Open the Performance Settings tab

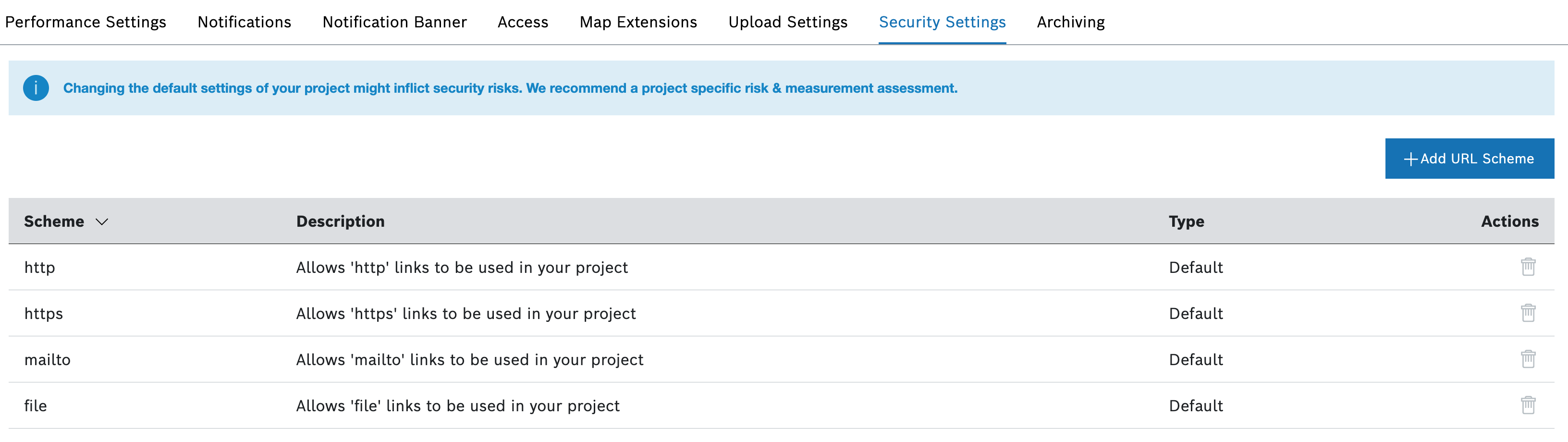(x=86, y=22)
